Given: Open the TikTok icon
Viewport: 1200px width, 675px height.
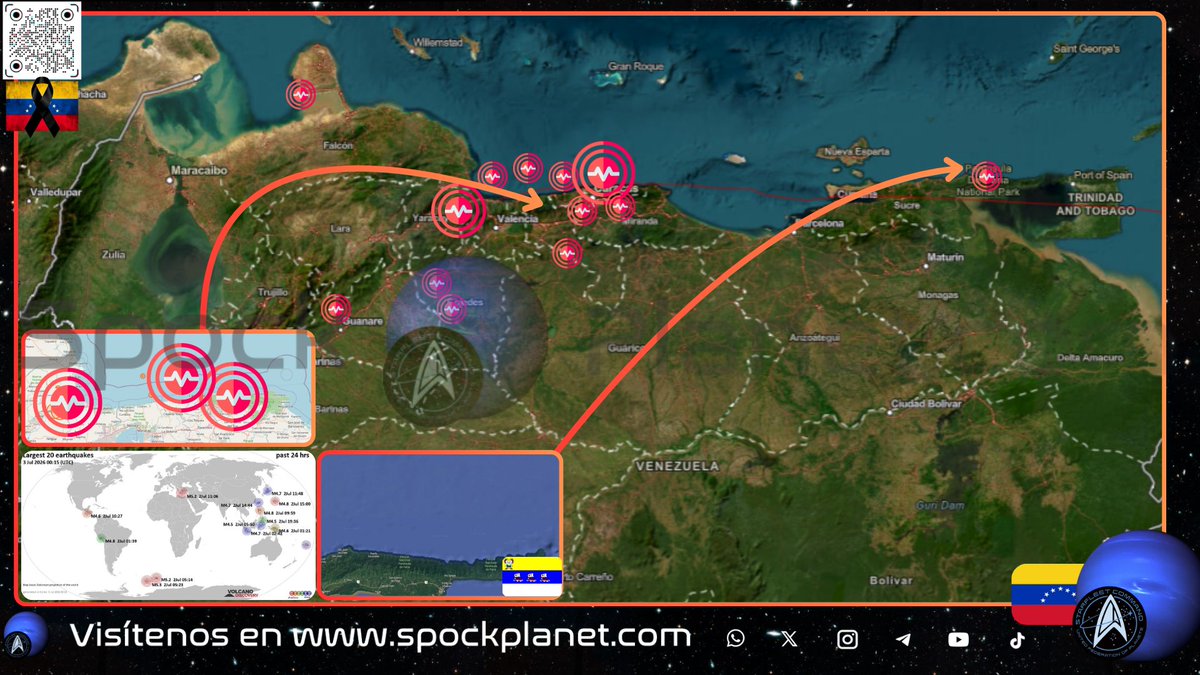Looking at the screenshot, I should click(1016, 639).
